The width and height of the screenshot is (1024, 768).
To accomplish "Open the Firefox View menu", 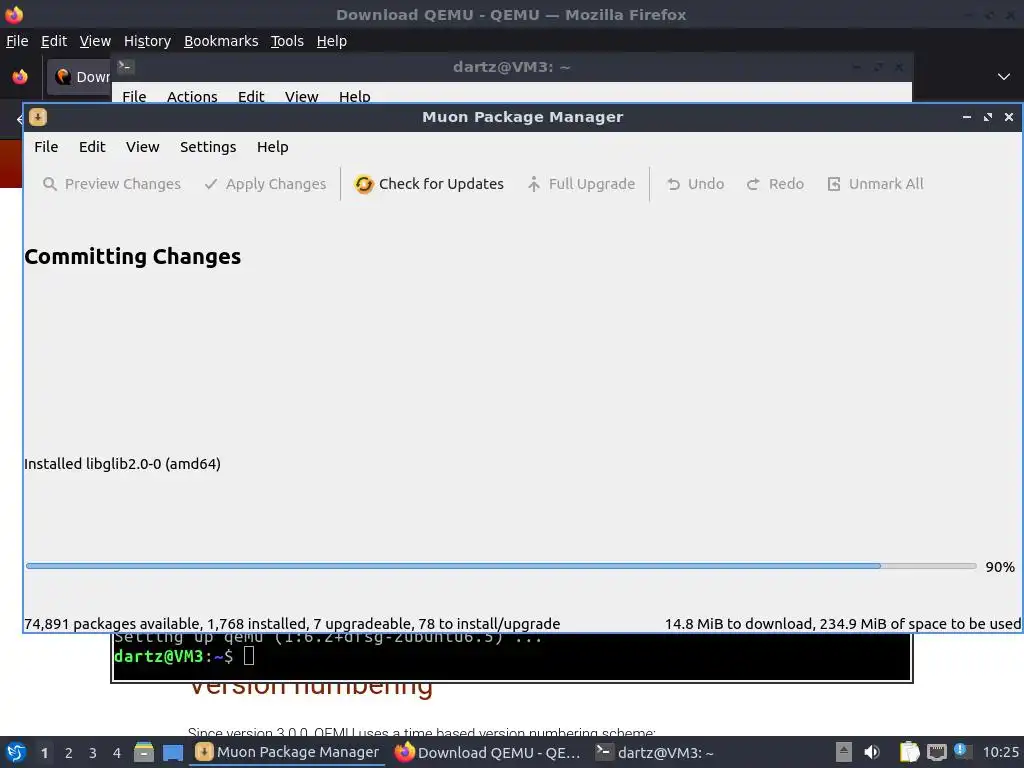I will click(95, 41).
